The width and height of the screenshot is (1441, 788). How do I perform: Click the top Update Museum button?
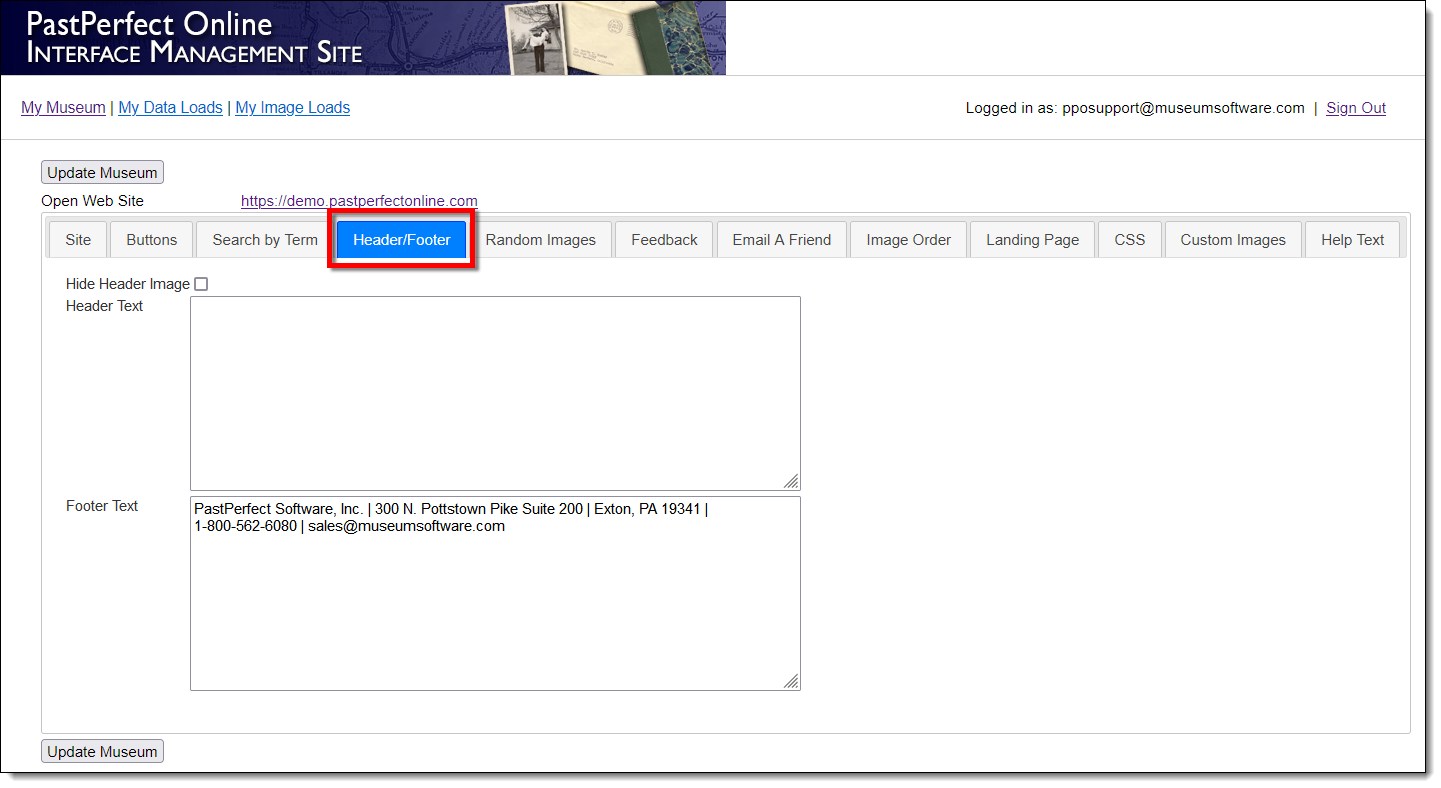(102, 173)
